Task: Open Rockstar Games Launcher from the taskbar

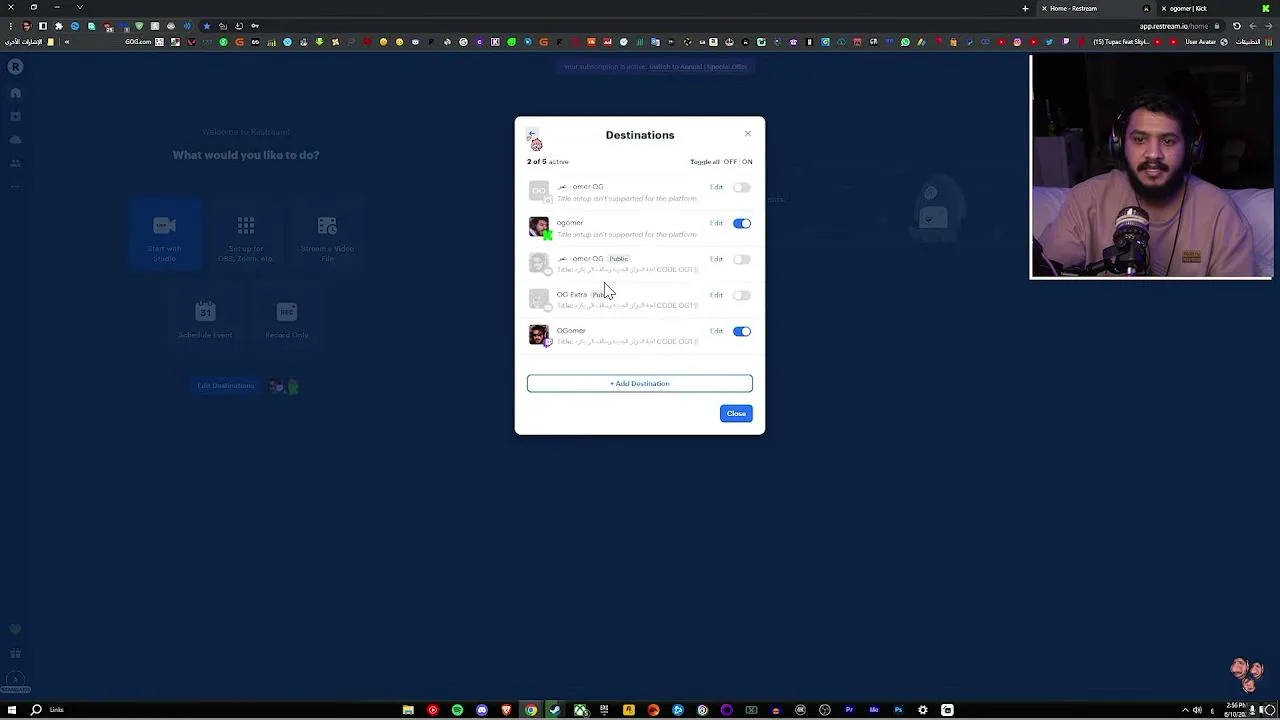Action: [x=629, y=710]
